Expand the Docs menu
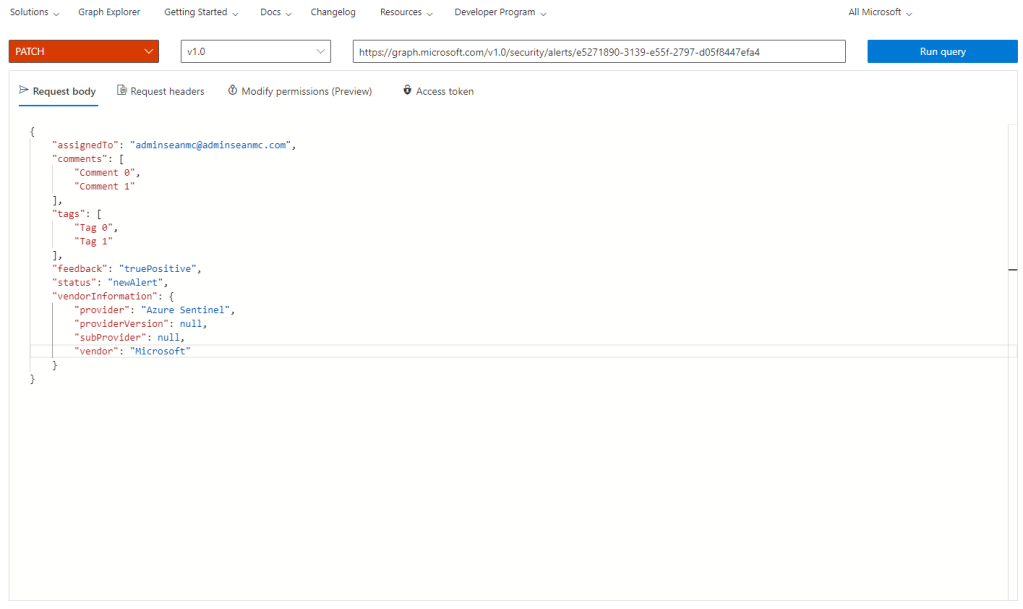Viewport: 1023px width, 609px height. click(275, 12)
